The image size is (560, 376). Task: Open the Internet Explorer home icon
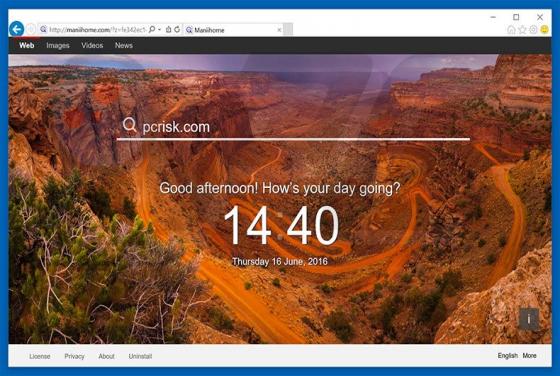pos(511,30)
